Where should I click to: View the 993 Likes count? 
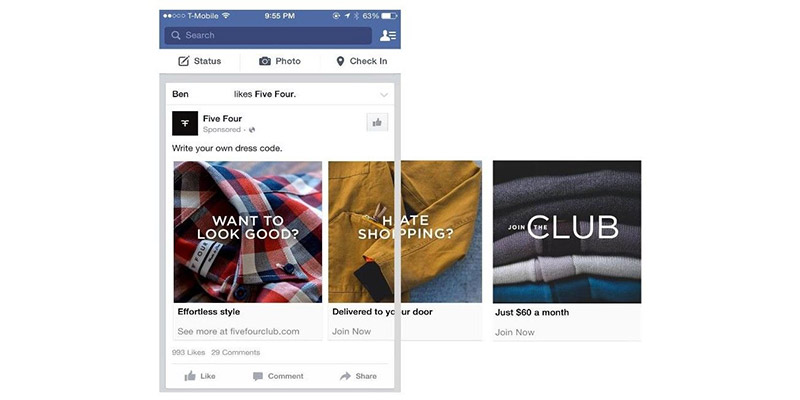pos(188,353)
